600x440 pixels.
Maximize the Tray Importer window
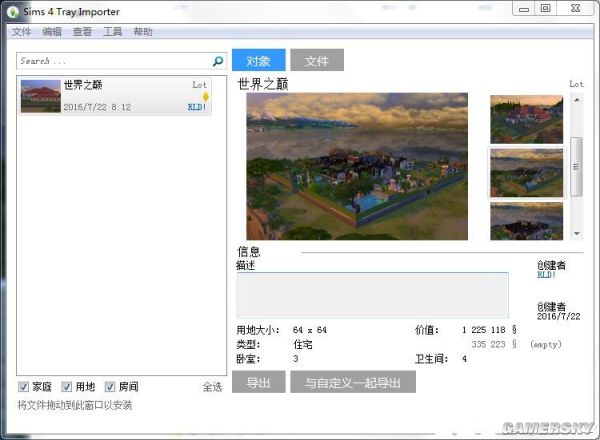[545, 8]
